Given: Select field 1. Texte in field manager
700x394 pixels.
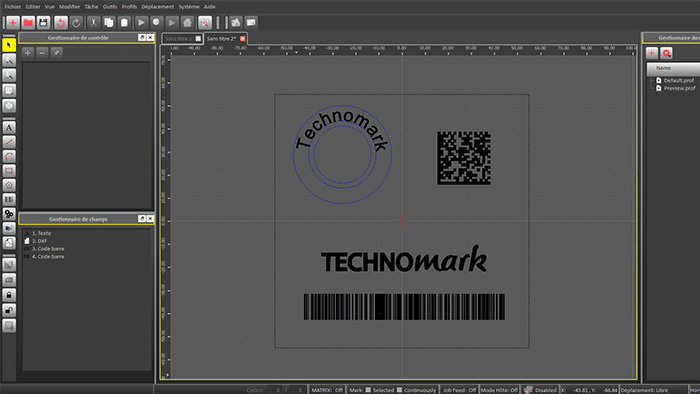Looking at the screenshot, I should [x=42, y=233].
